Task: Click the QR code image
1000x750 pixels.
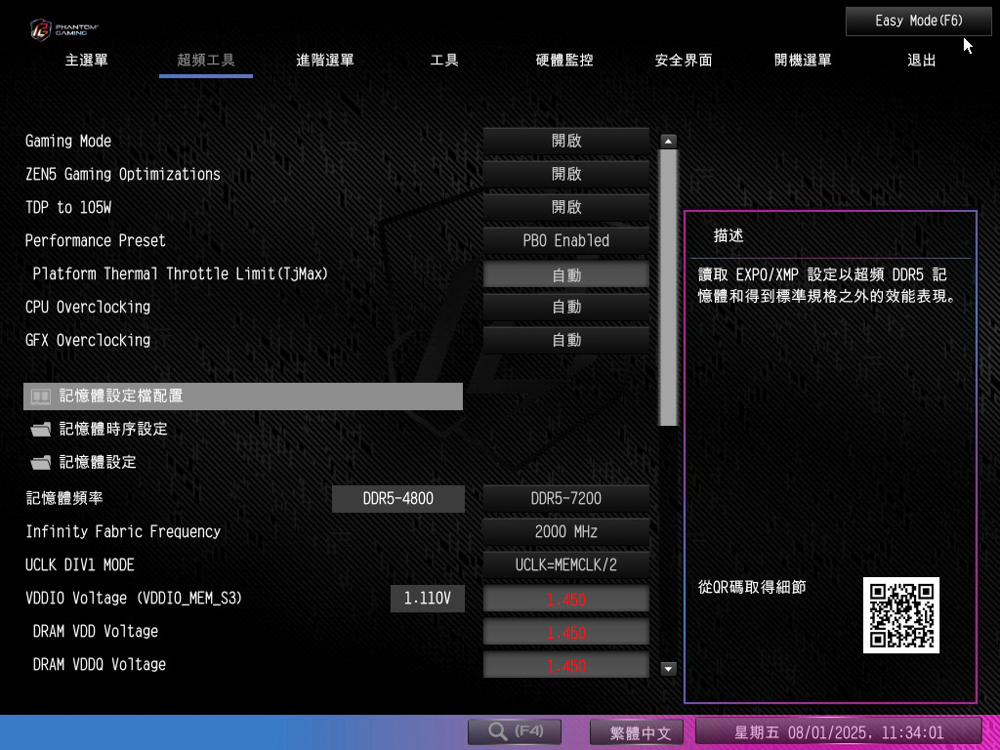Action: (x=900, y=615)
